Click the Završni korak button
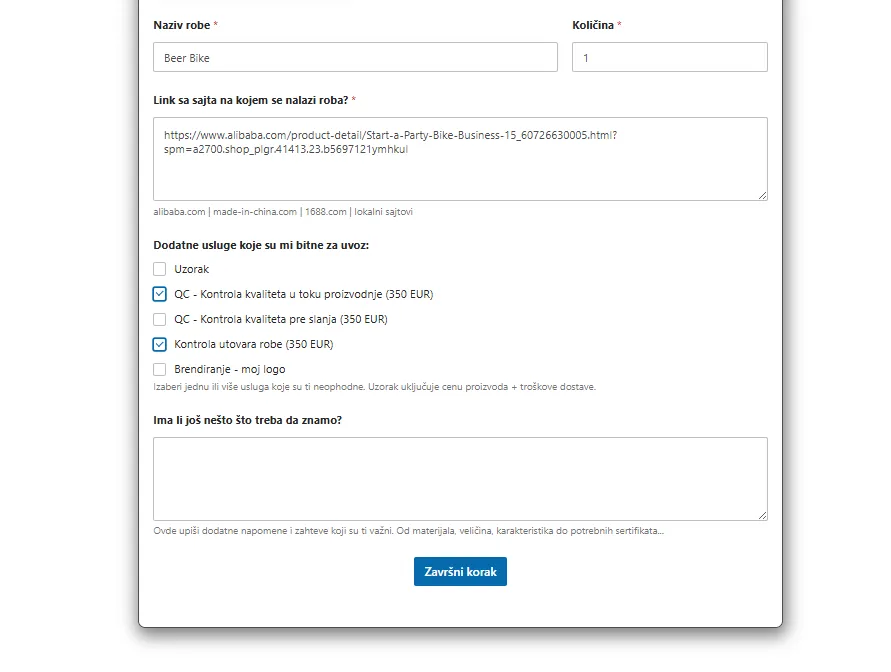The image size is (891, 672). point(460,571)
